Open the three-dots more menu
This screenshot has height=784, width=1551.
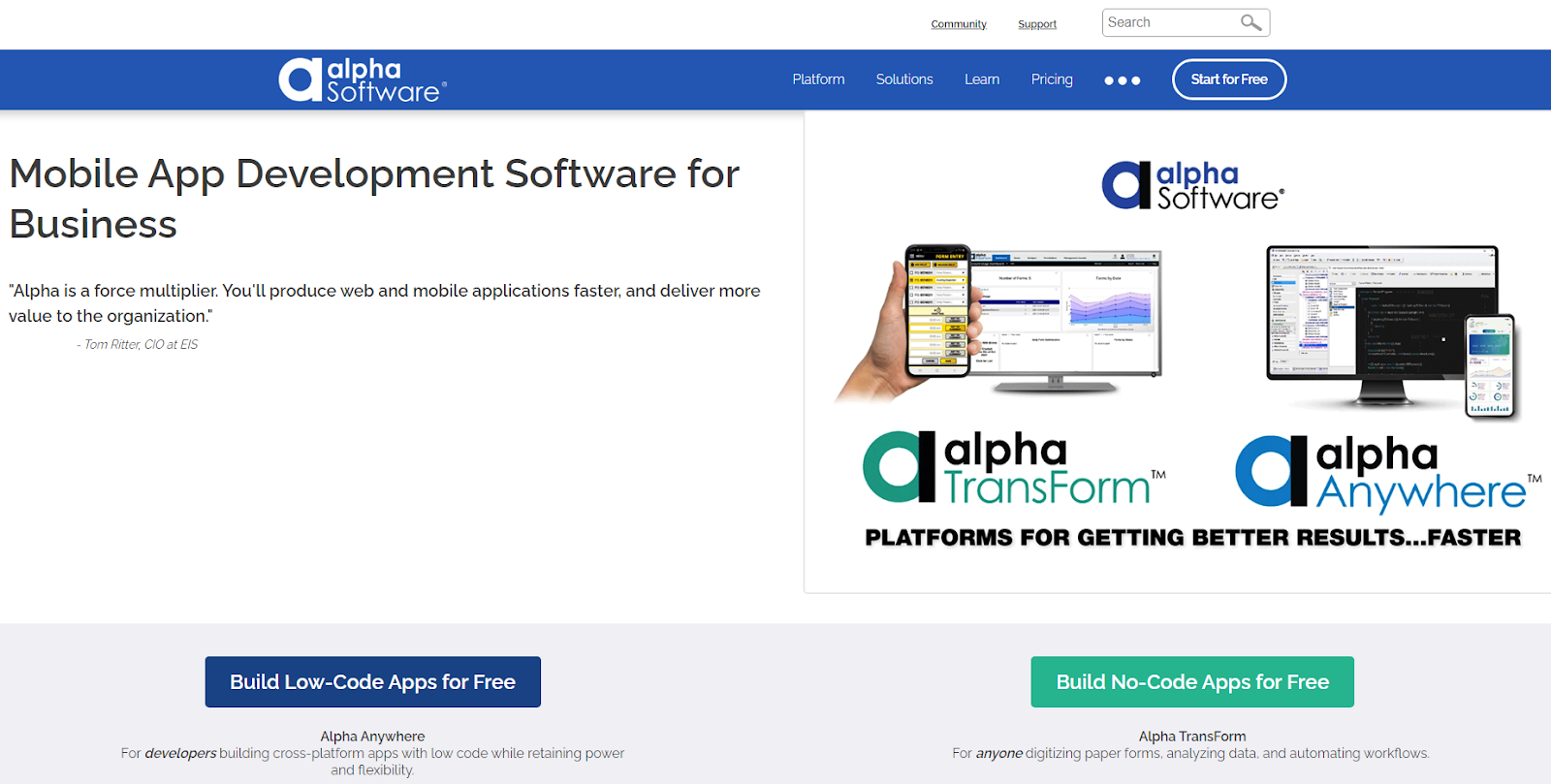tap(1123, 80)
